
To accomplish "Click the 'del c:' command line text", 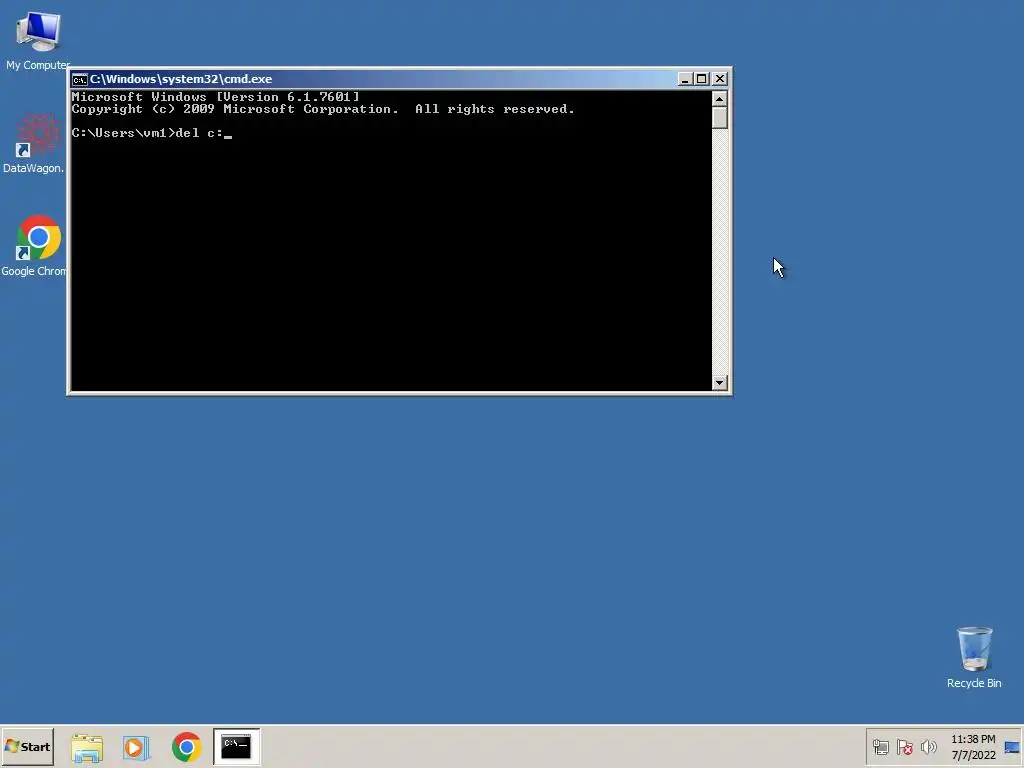I will (199, 133).
